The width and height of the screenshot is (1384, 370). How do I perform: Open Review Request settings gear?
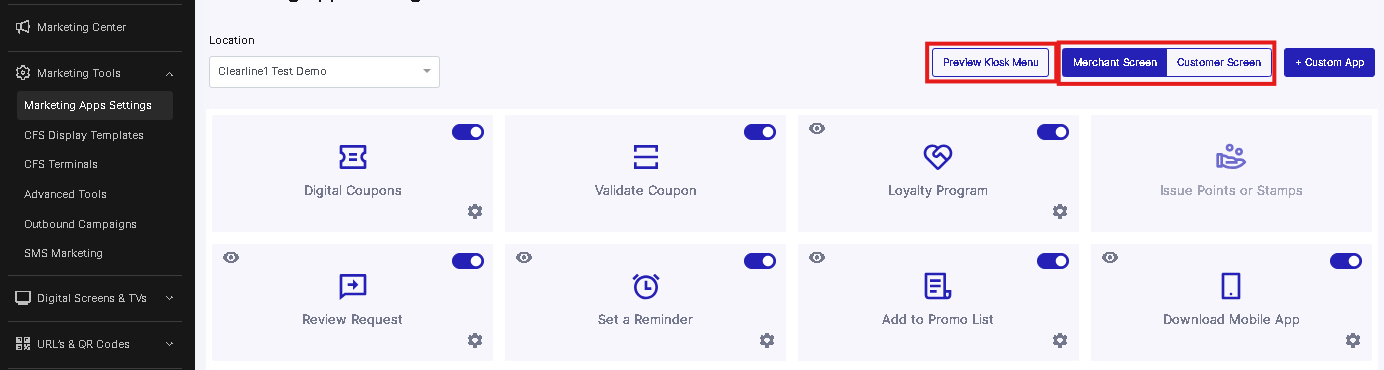[475, 340]
